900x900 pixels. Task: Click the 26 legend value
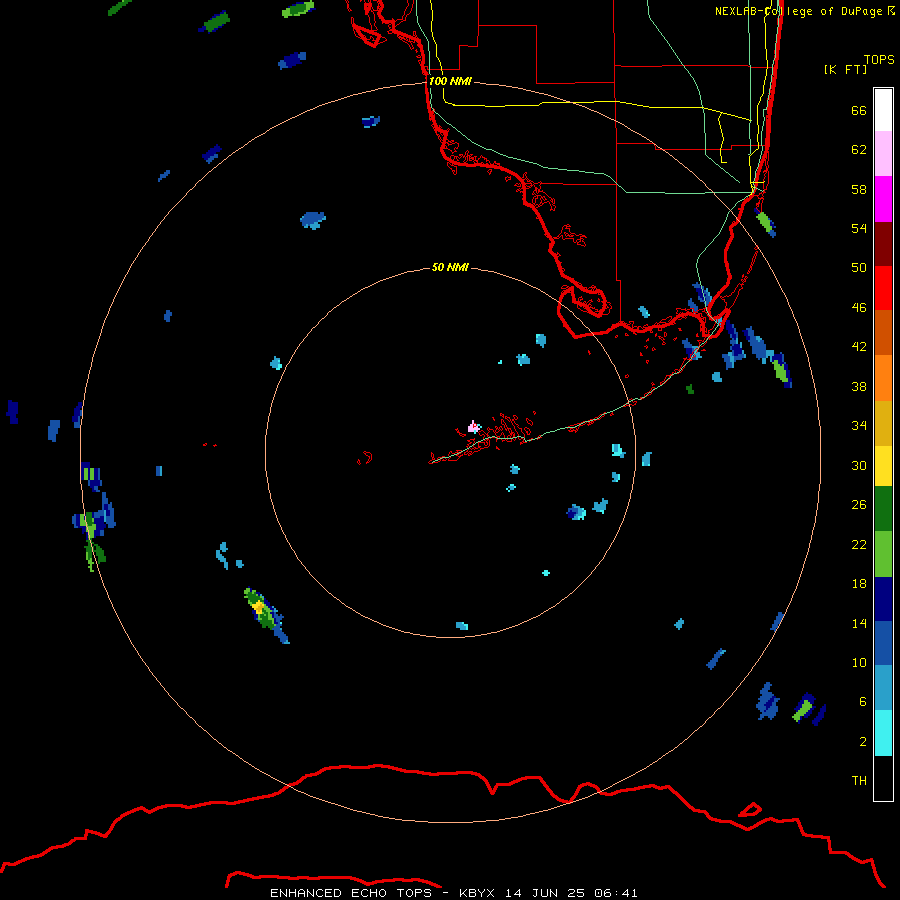coord(859,505)
